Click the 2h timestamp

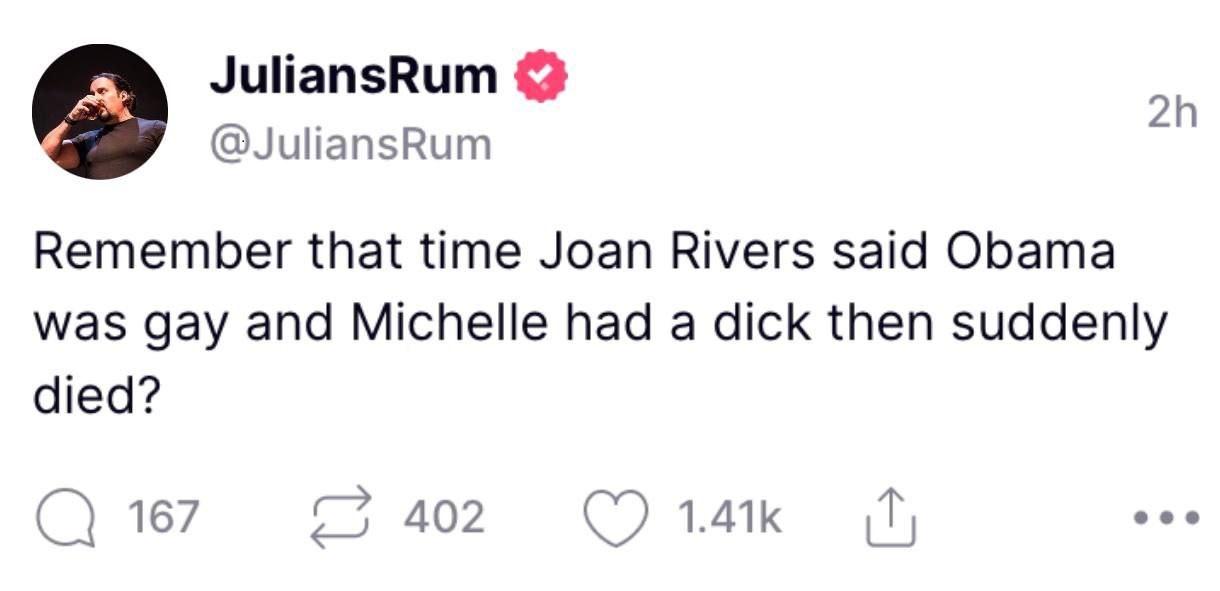coord(1171,115)
